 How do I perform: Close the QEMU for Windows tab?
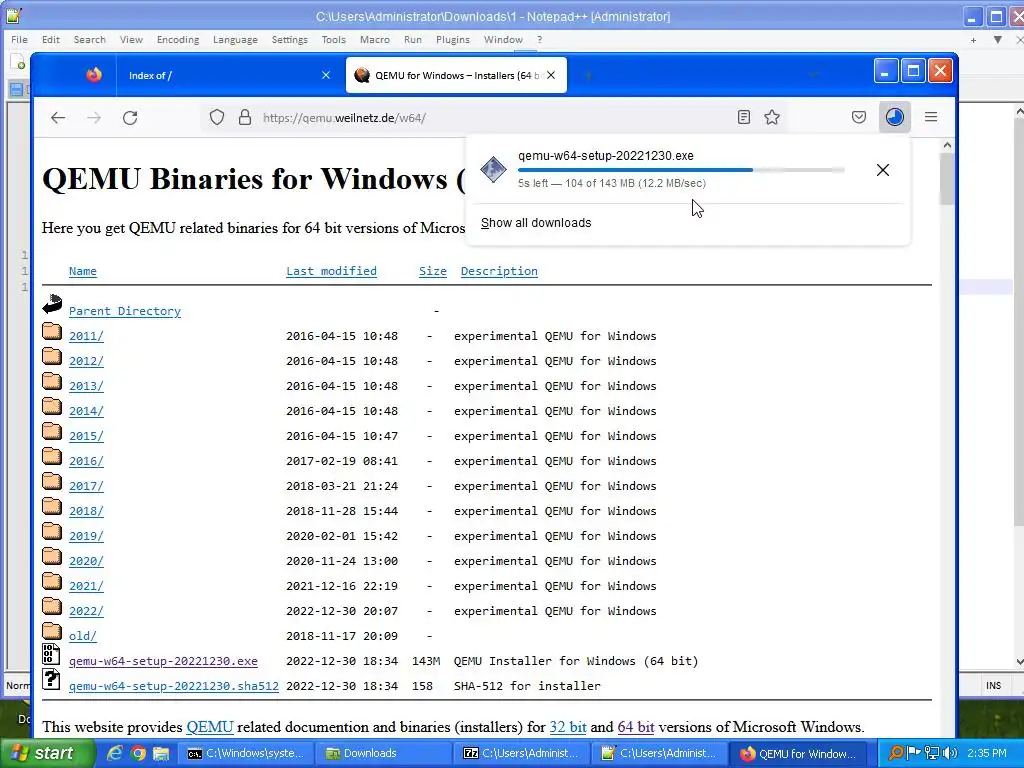point(551,75)
